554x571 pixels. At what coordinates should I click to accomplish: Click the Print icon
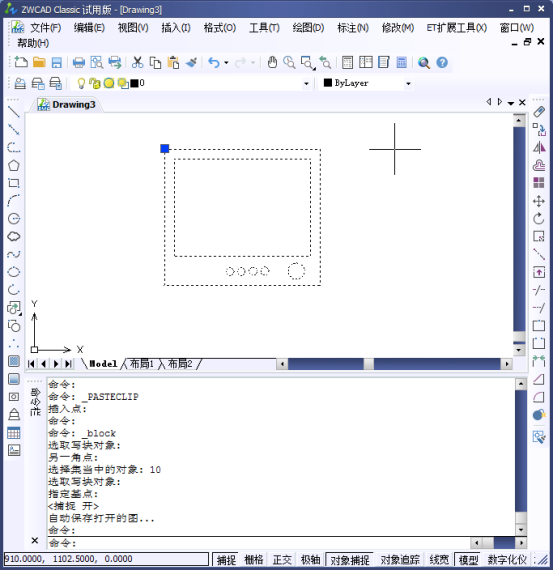(78, 62)
